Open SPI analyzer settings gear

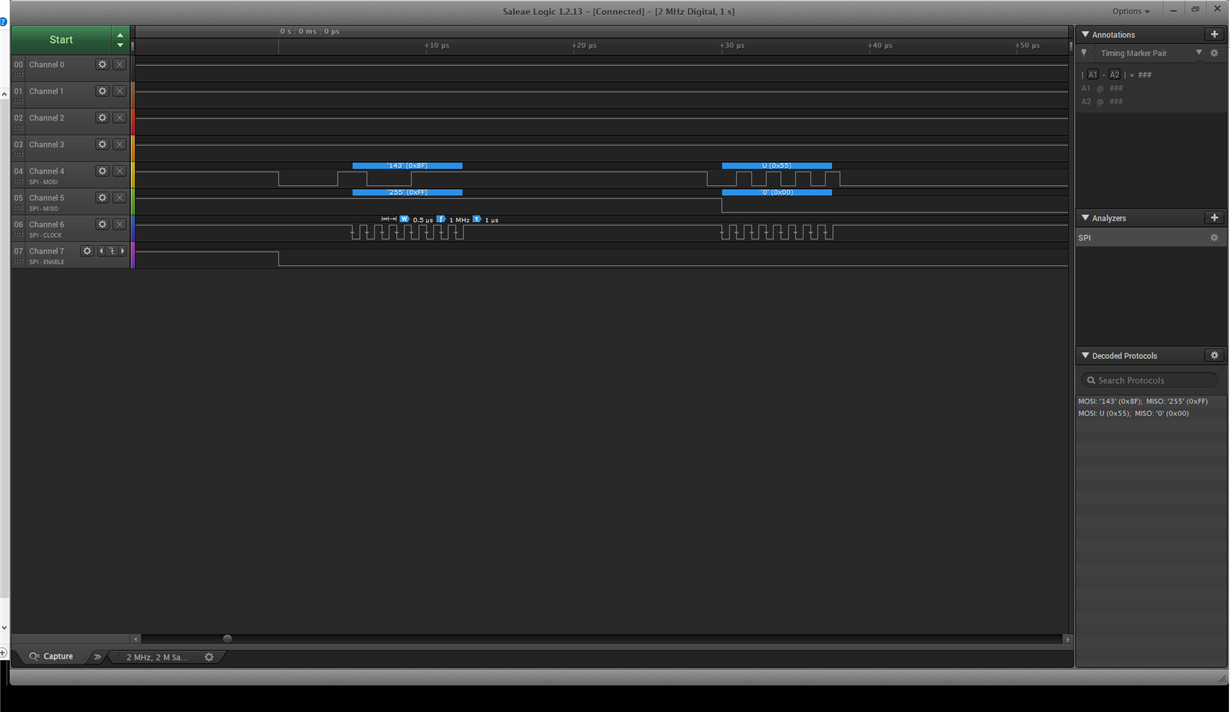[x=1214, y=238]
